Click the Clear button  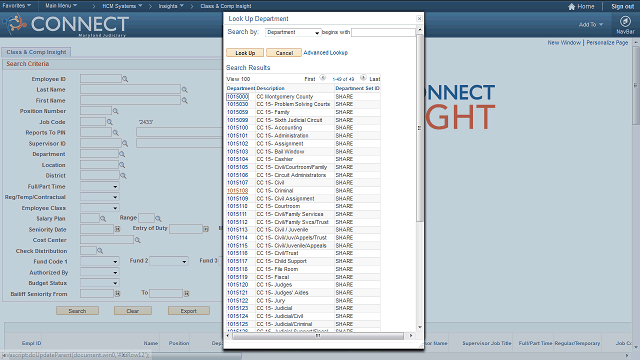click(133, 311)
